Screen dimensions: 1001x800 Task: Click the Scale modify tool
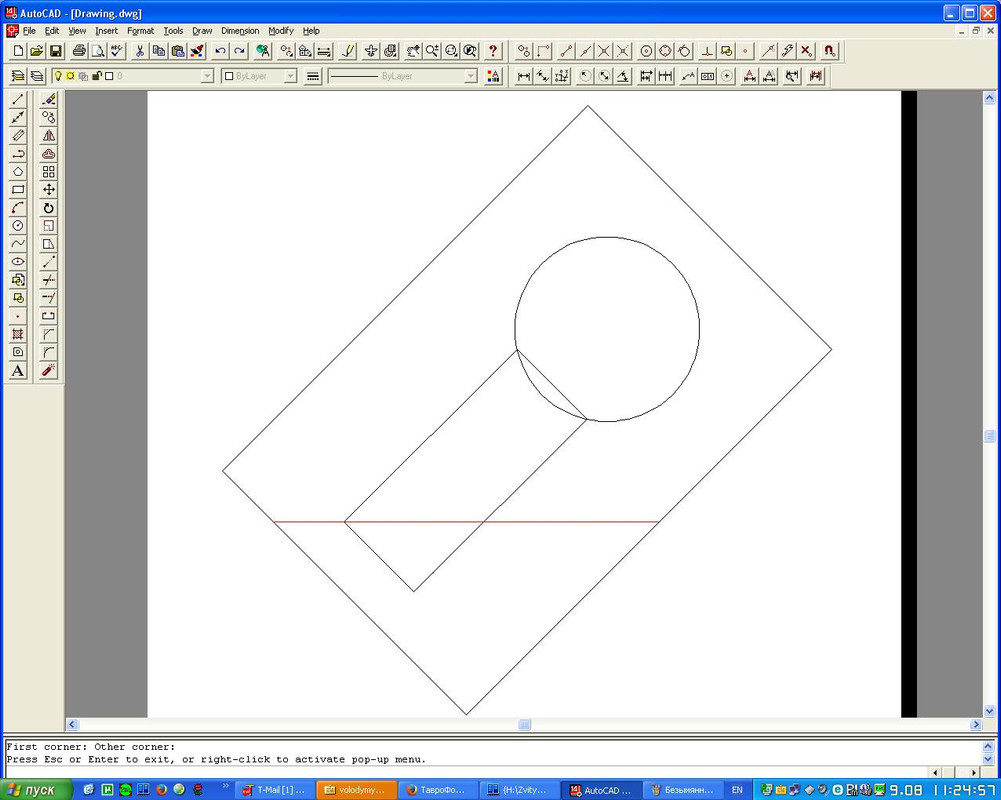tap(49, 225)
